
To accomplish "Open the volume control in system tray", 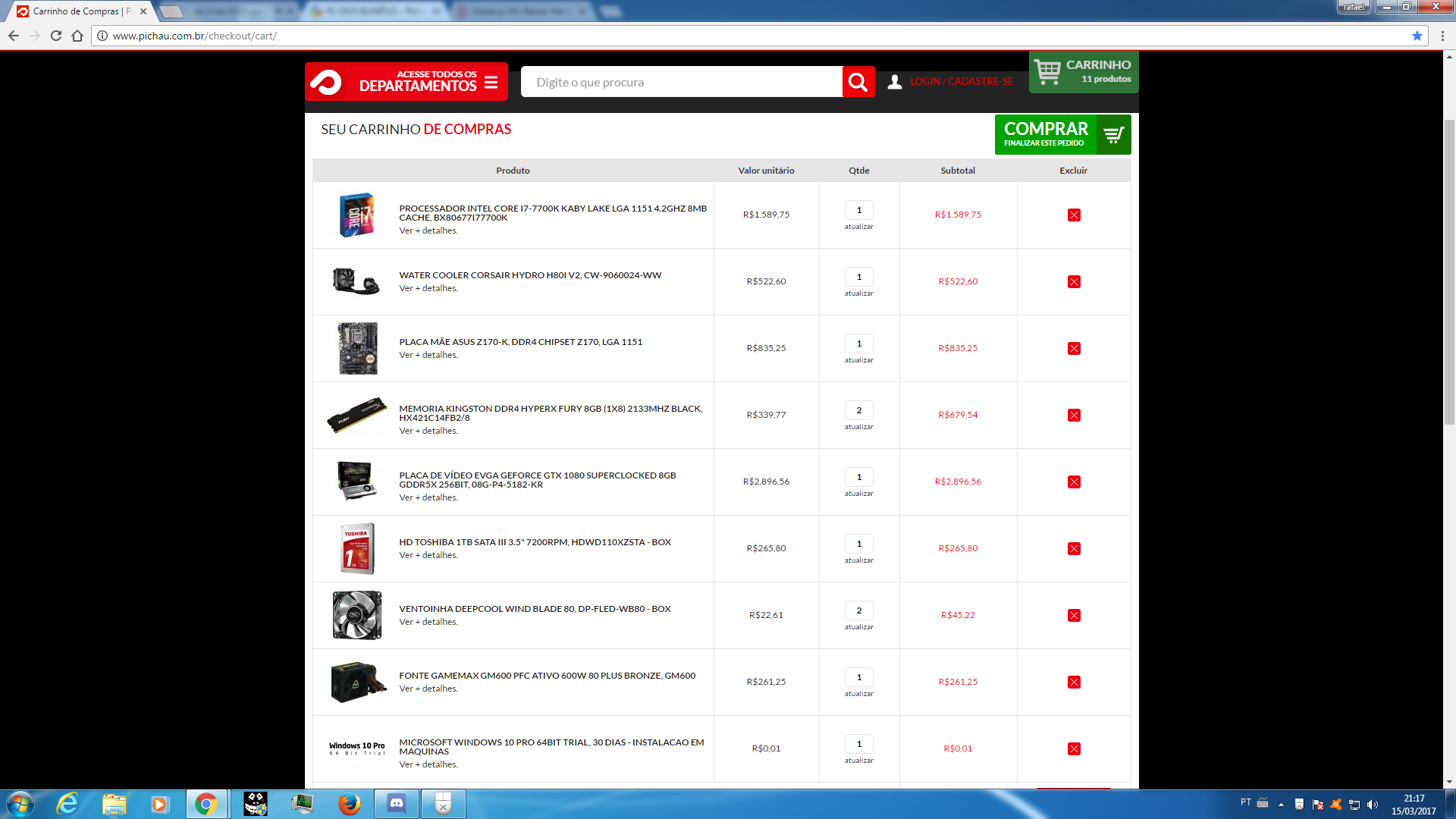I will 1373,805.
